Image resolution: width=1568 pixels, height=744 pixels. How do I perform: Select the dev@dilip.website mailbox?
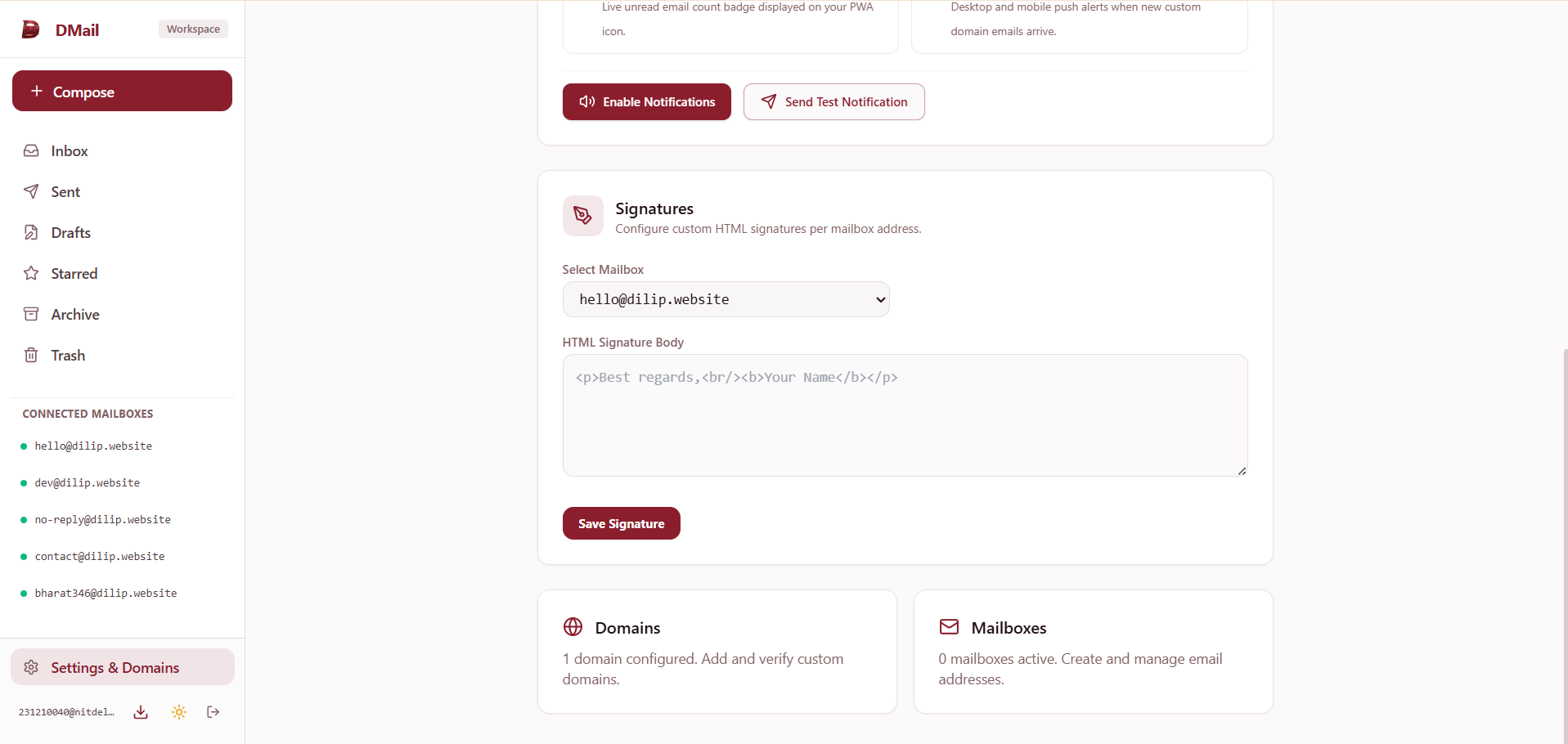88,483
